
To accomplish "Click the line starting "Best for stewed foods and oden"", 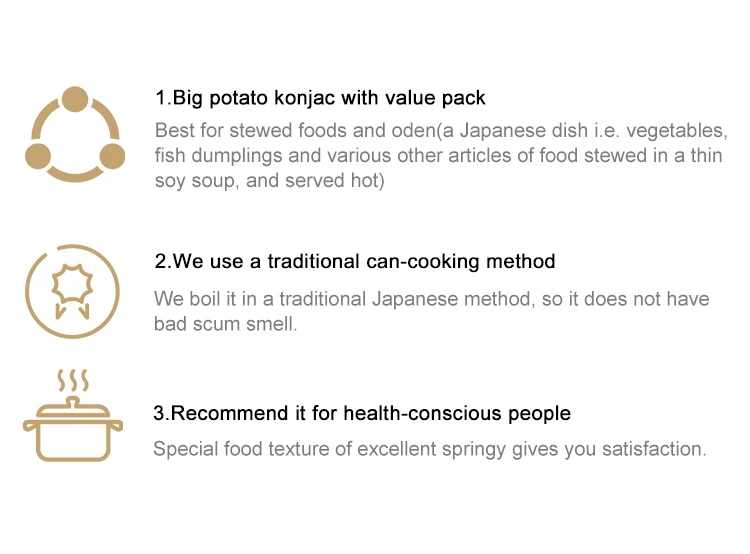I will [x=440, y=131].
